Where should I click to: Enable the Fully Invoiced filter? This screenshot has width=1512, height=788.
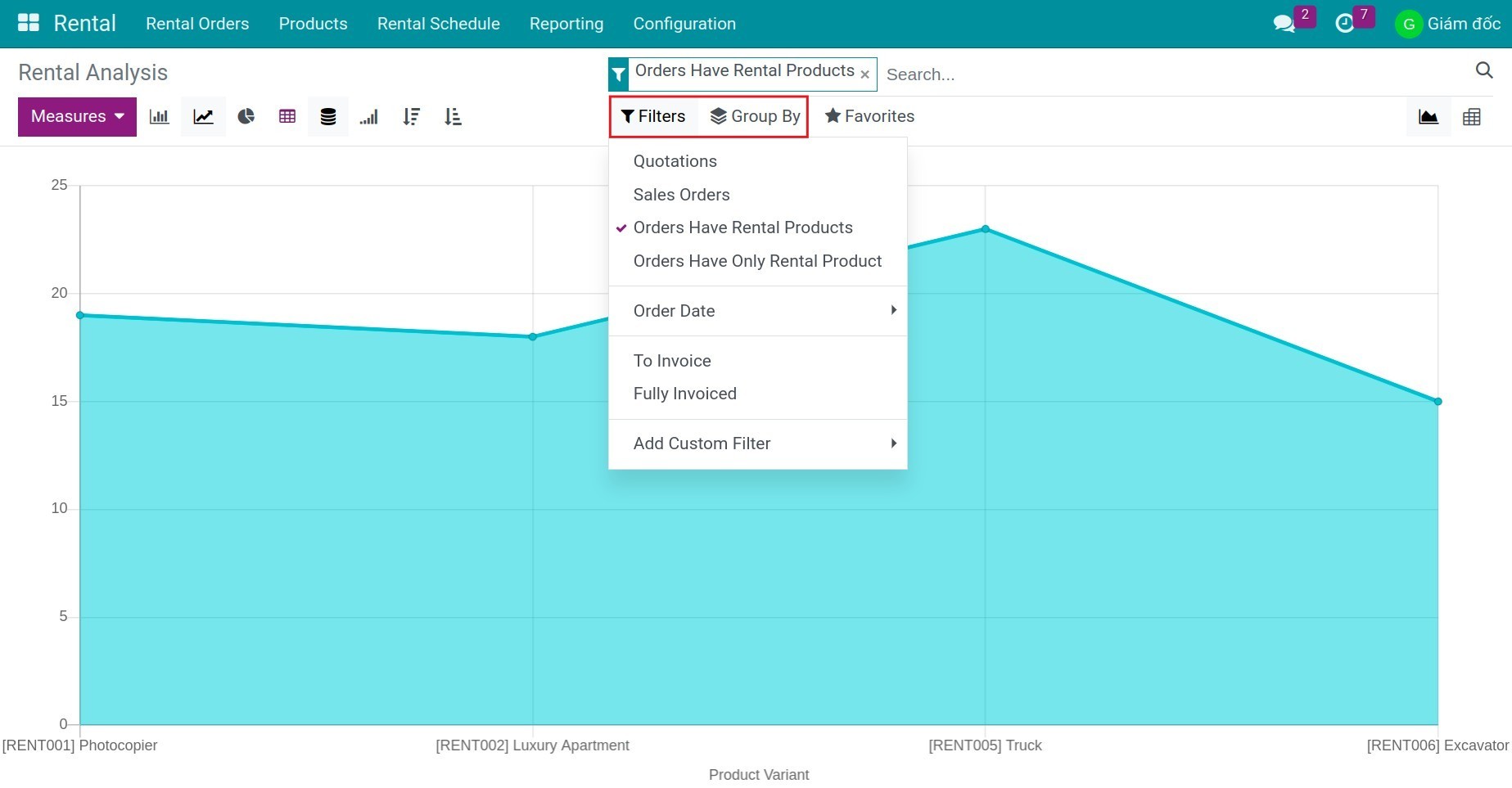[x=758, y=394]
